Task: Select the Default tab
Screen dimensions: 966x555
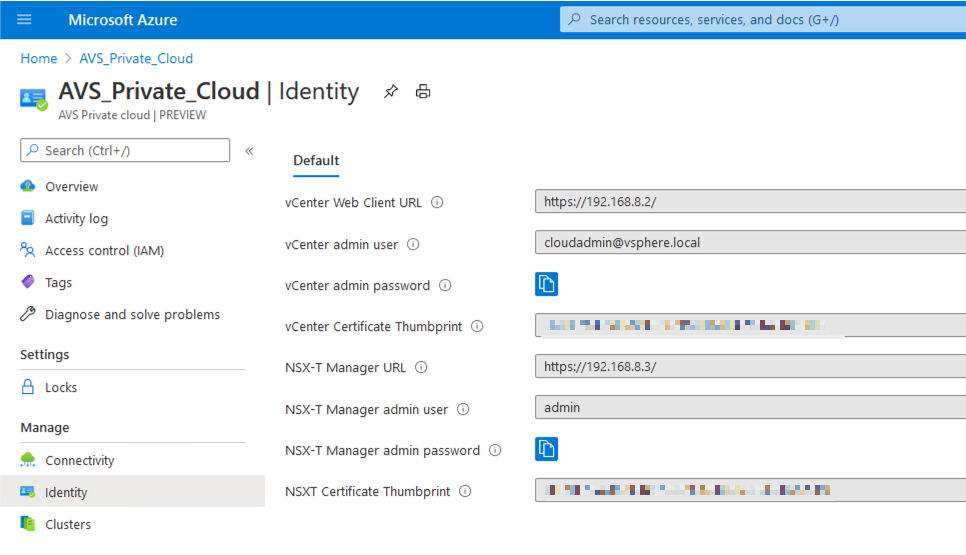Action: point(316,161)
